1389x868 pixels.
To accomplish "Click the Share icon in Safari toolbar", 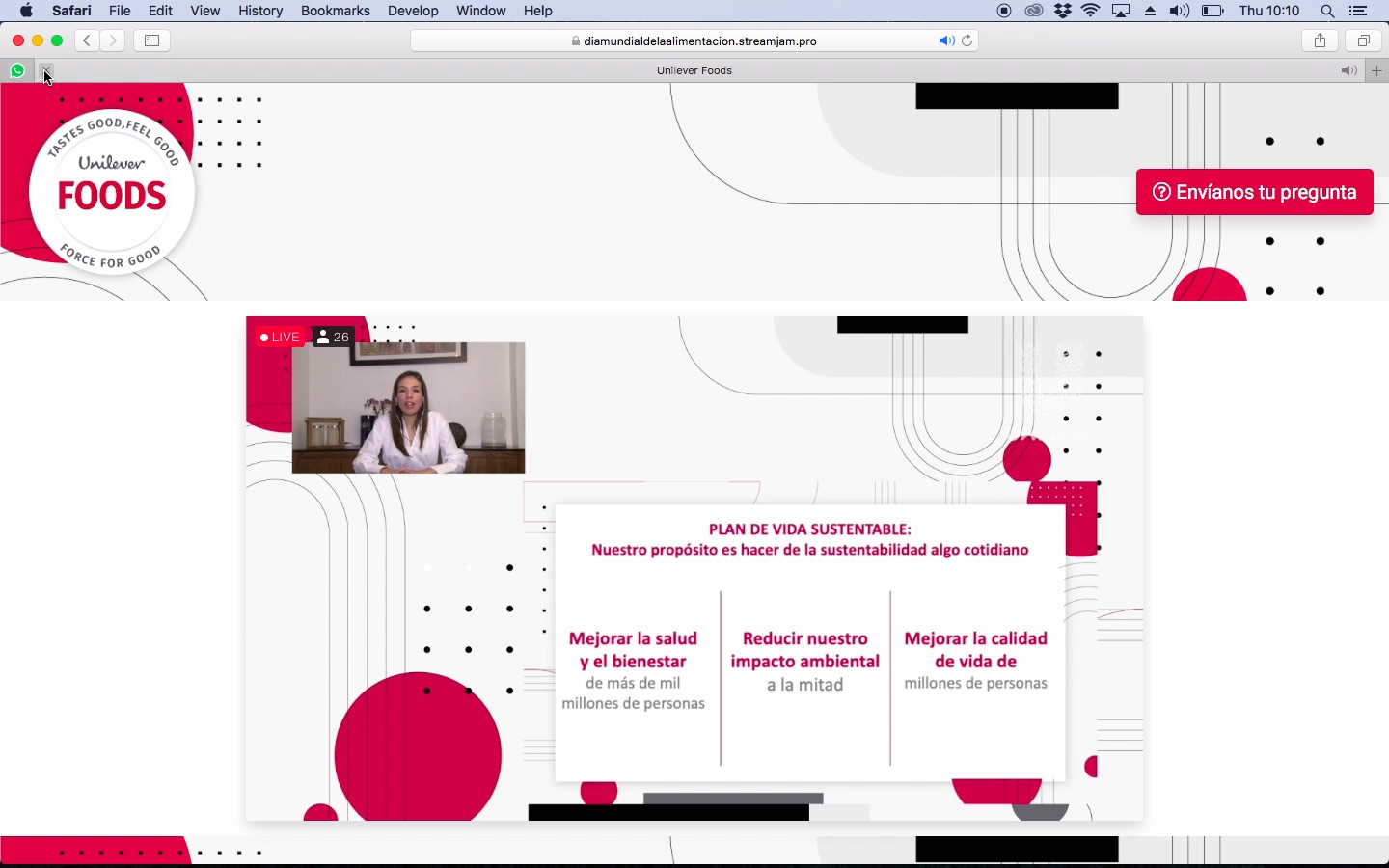I will tap(1320, 41).
